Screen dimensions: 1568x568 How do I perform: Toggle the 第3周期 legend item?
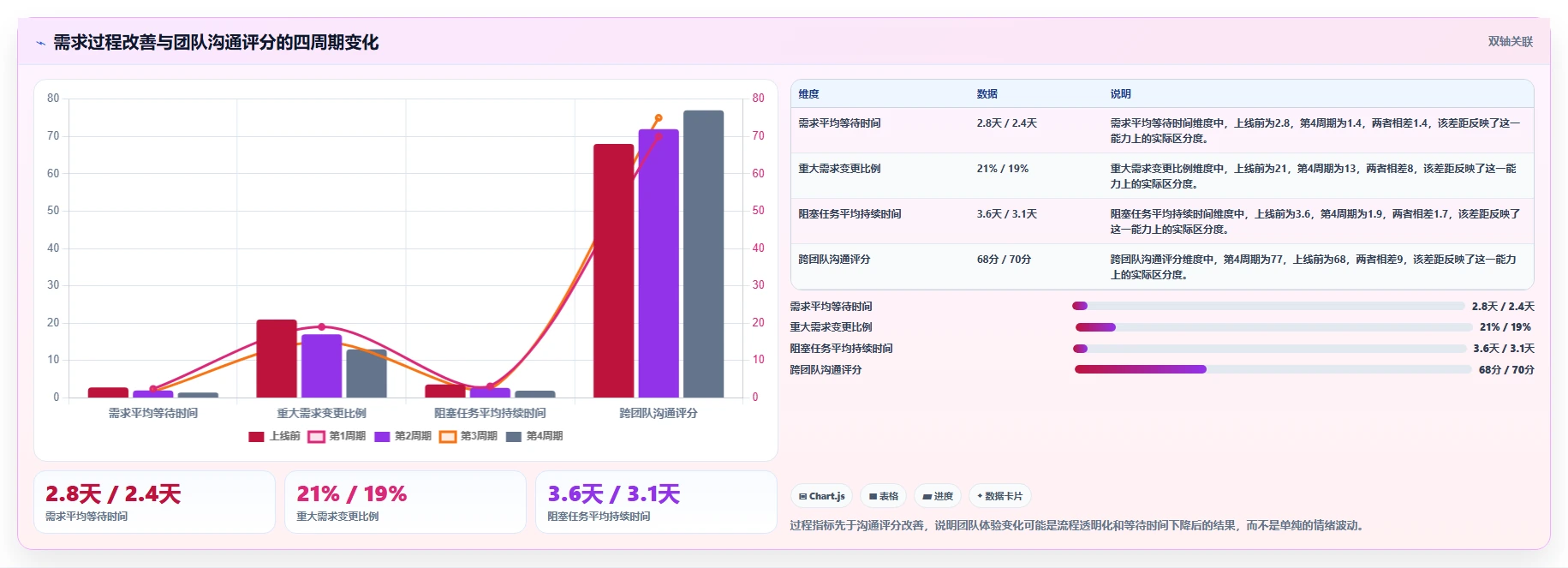468,436
